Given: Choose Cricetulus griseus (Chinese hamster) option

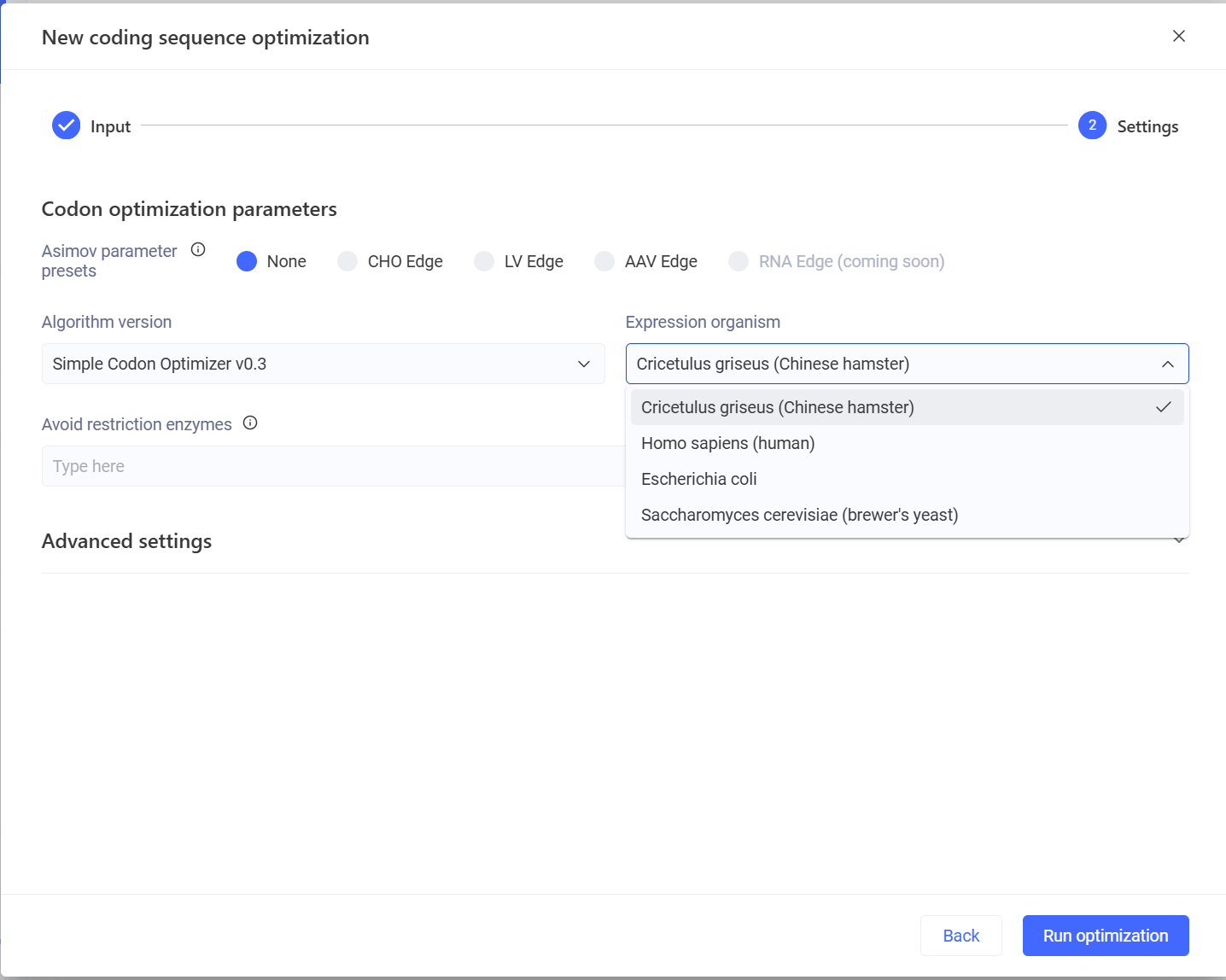Looking at the screenshot, I should click(907, 407).
